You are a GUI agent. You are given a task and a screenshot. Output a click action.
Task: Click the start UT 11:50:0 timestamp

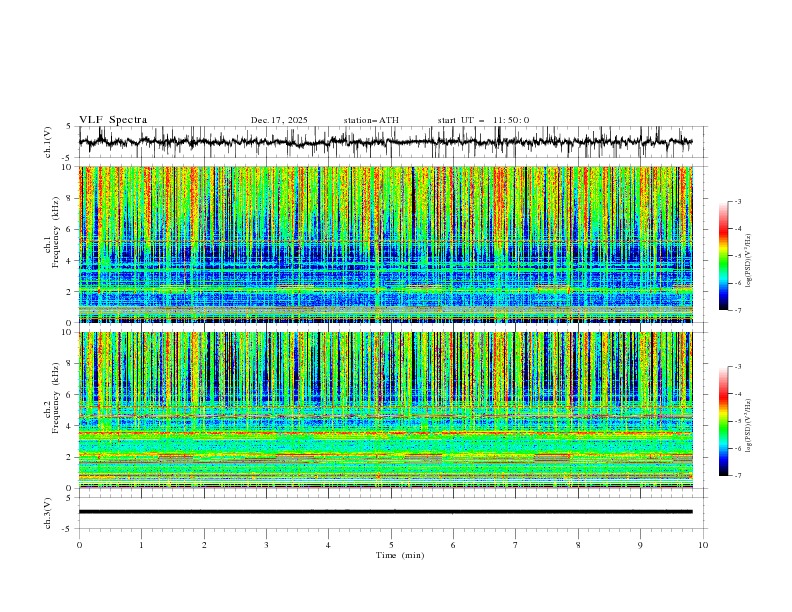pyautogui.click(x=483, y=120)
